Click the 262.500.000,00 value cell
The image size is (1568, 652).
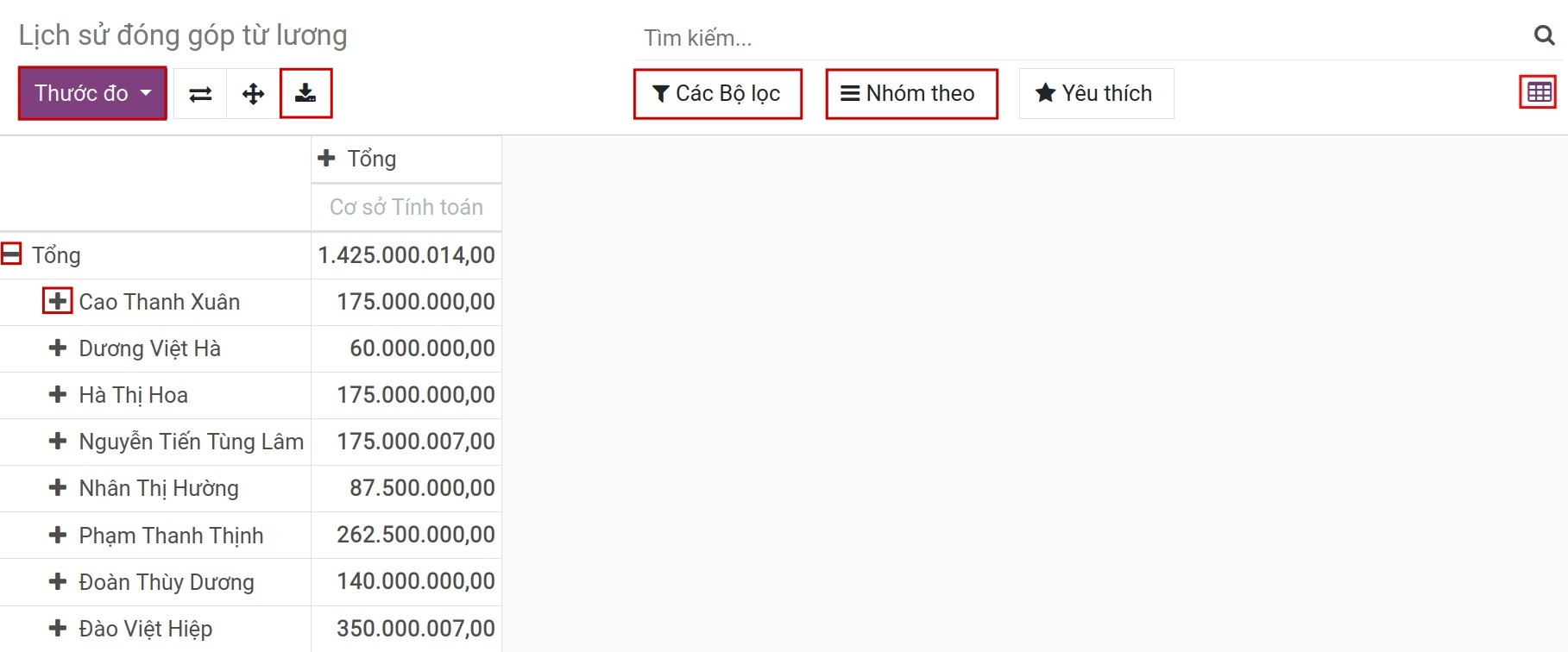tap(415, 535)
